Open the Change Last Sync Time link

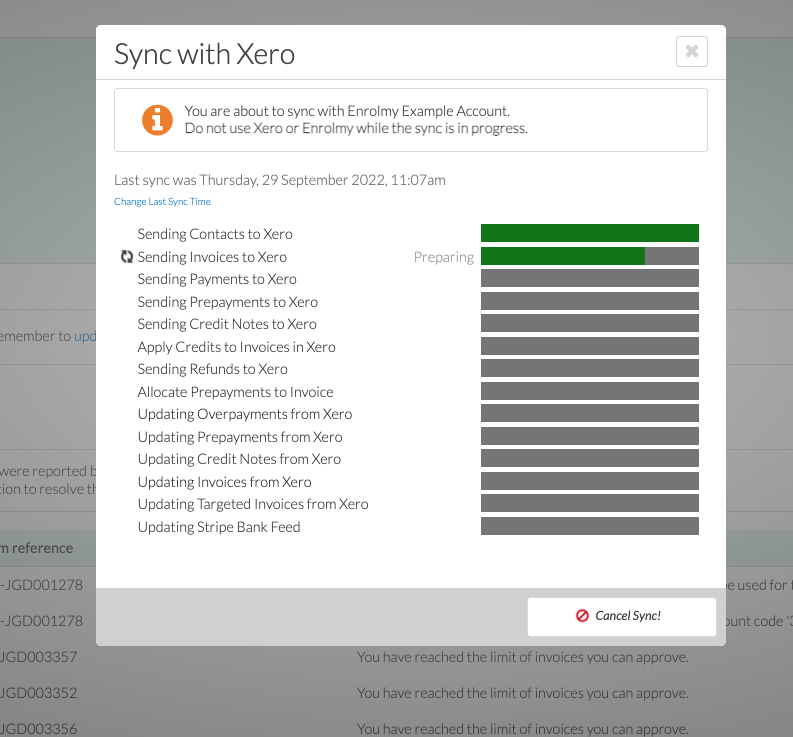click(162, 201)
